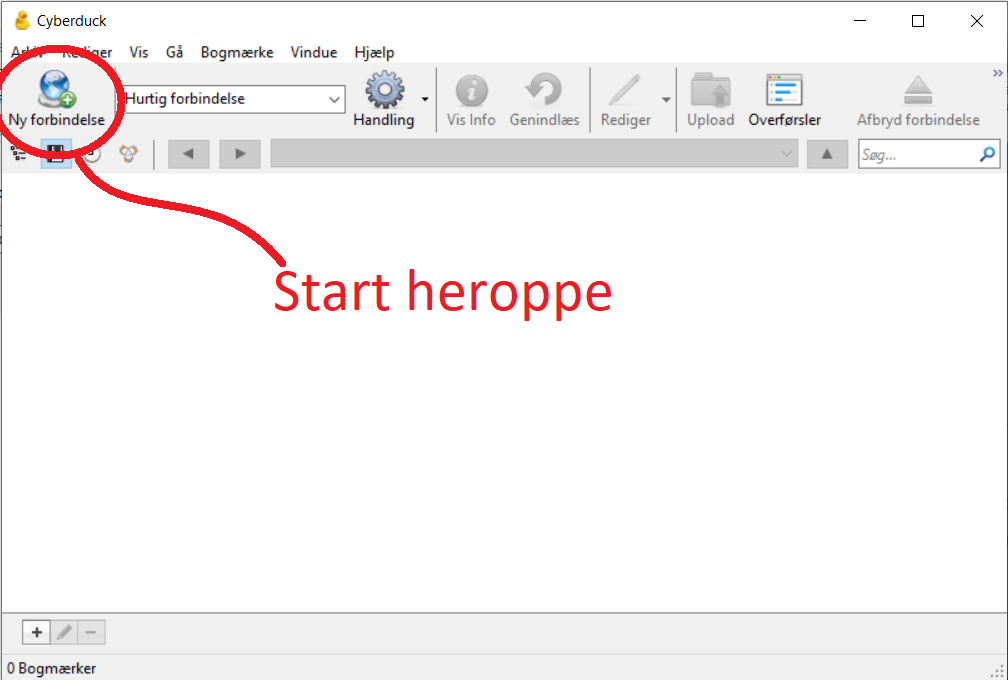Image resolution: width=1008 pixels, height=680 pixels.
Task: Expand the Handling dropdown arrow
Action: click(x=425, y=99)
